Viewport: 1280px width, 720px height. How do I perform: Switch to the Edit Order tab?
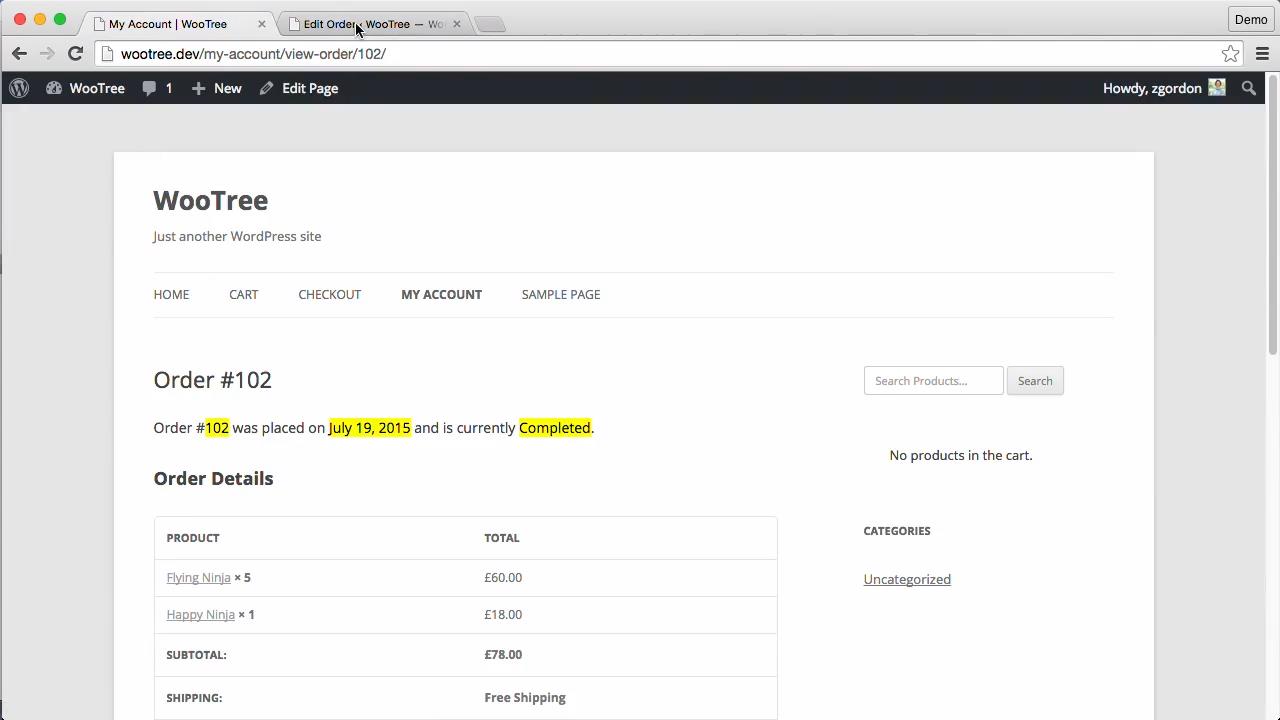375,24
